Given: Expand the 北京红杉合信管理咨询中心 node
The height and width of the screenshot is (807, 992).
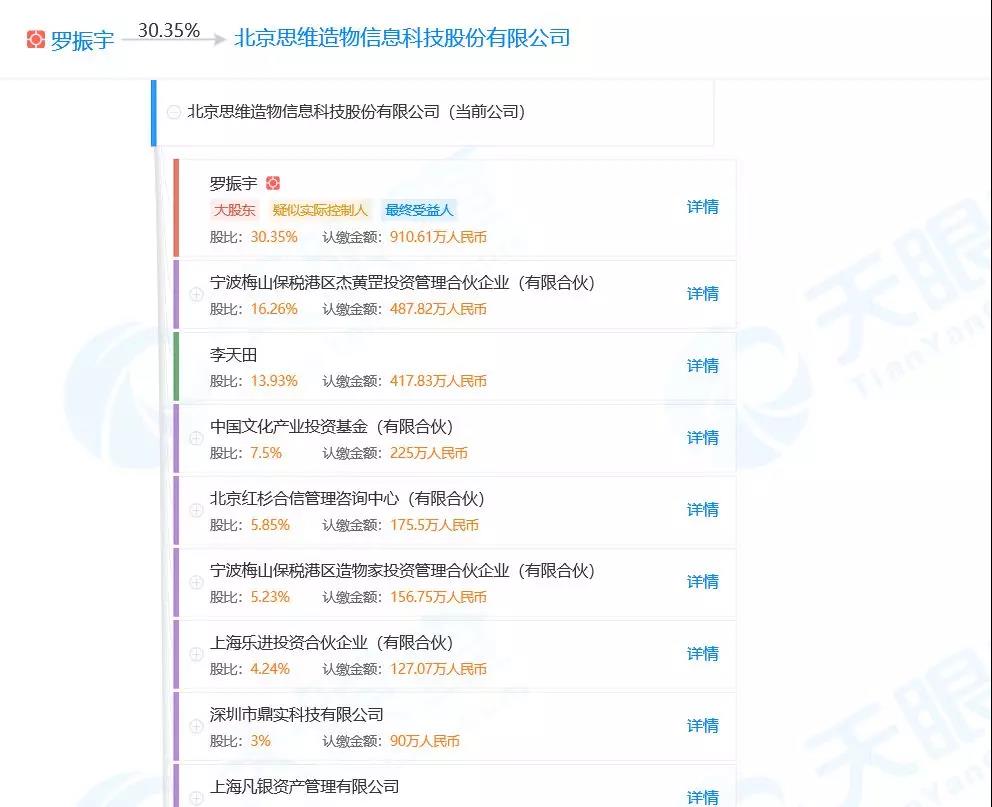Looking at the screenshot, I should [x=196, y=510].
